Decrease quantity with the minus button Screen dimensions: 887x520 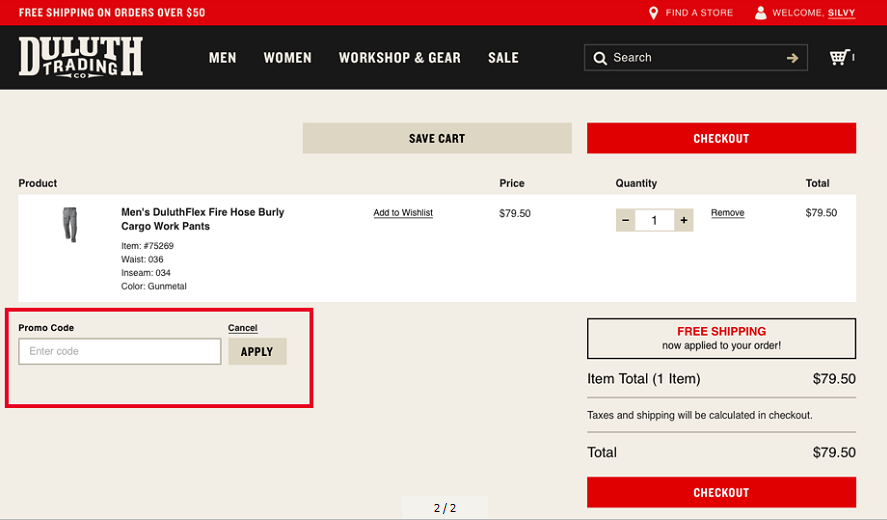(626, 220)
